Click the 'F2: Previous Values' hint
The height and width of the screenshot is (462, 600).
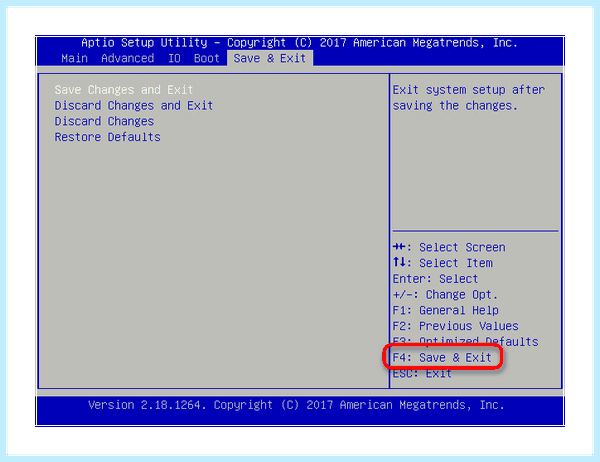pos(455,326)
